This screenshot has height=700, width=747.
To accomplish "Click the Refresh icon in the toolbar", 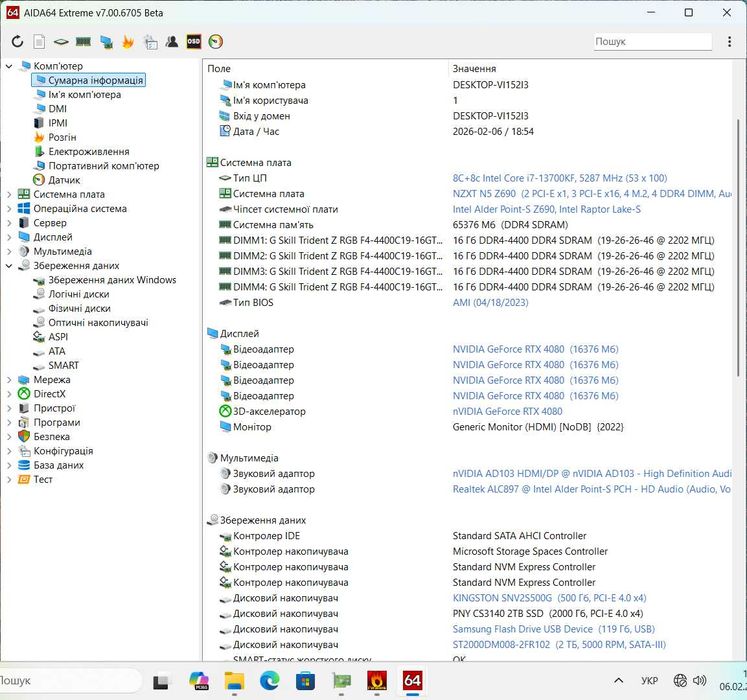I will (x=17, y=42).
